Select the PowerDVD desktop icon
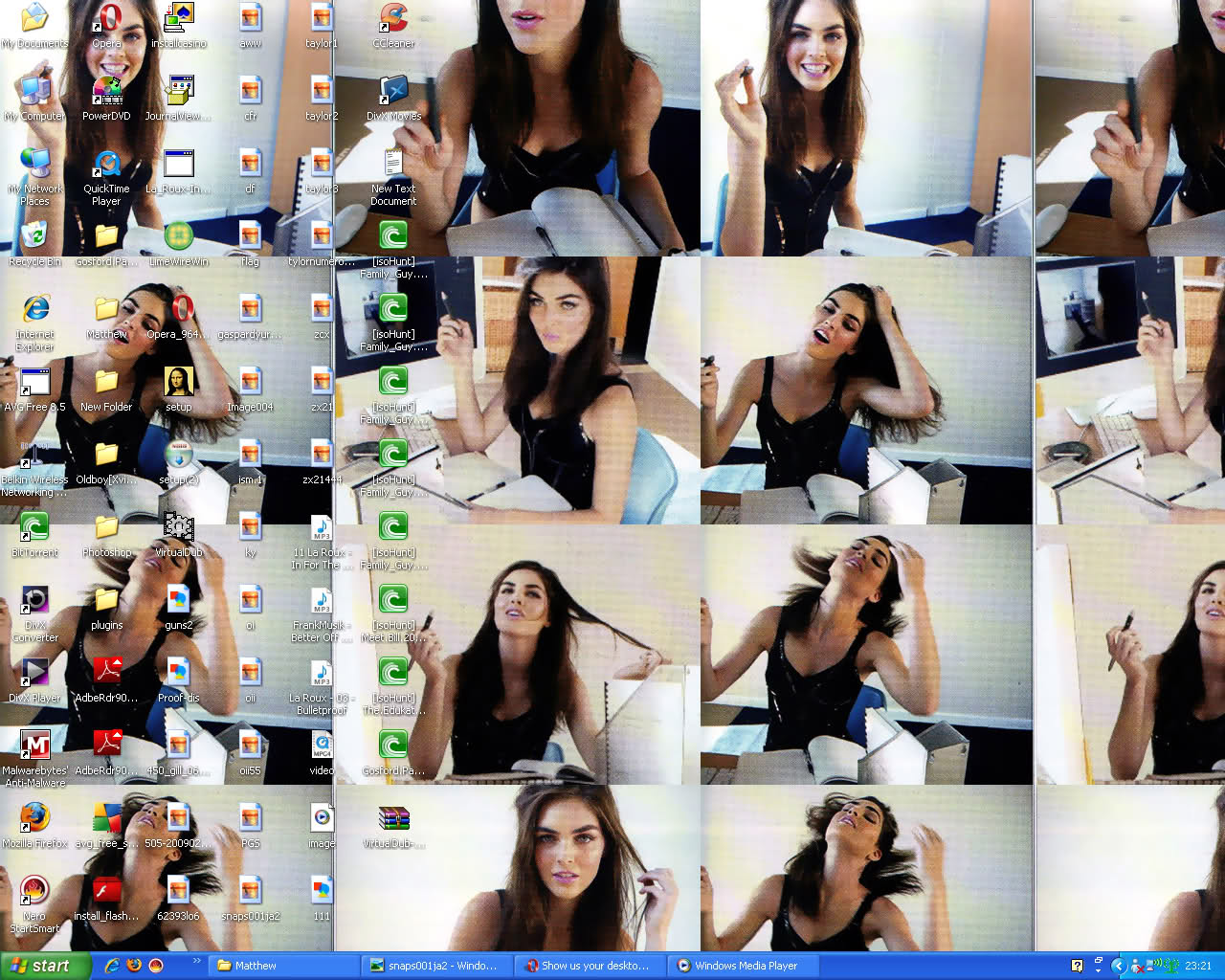Viewport: 1225px width, 980px height. click(x=106, y=92)
